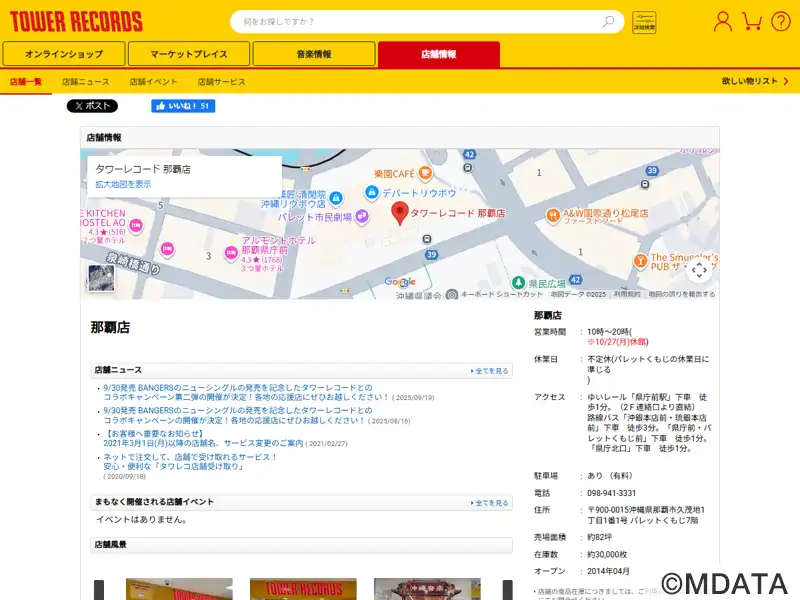Image resolution: width=800 pixels, height=600 pixels.
Task: Select the オンラインショップ tab
Action: point(63,54)
